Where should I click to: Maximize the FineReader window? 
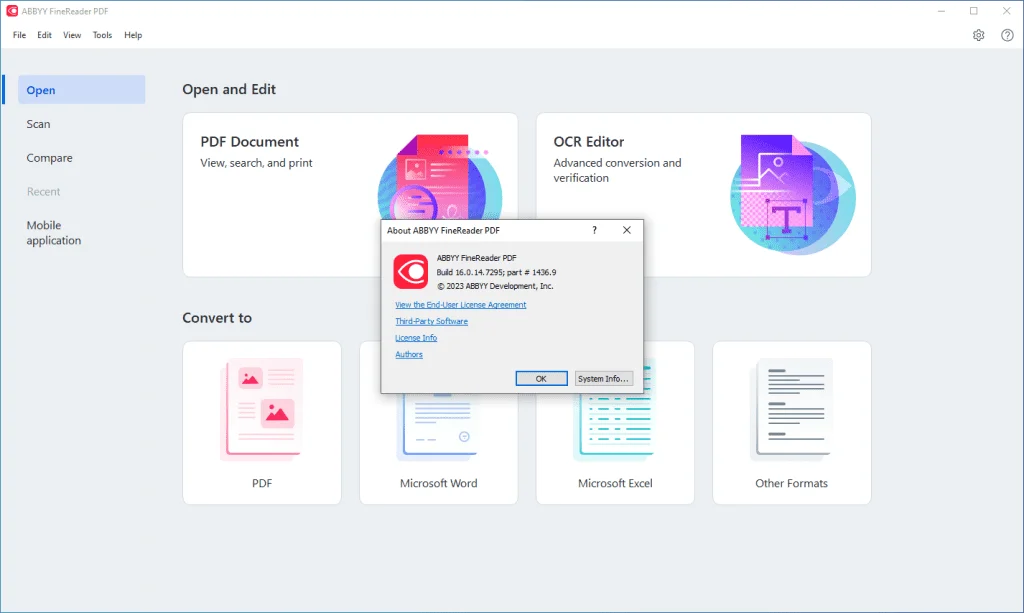[x=974, y=11]
